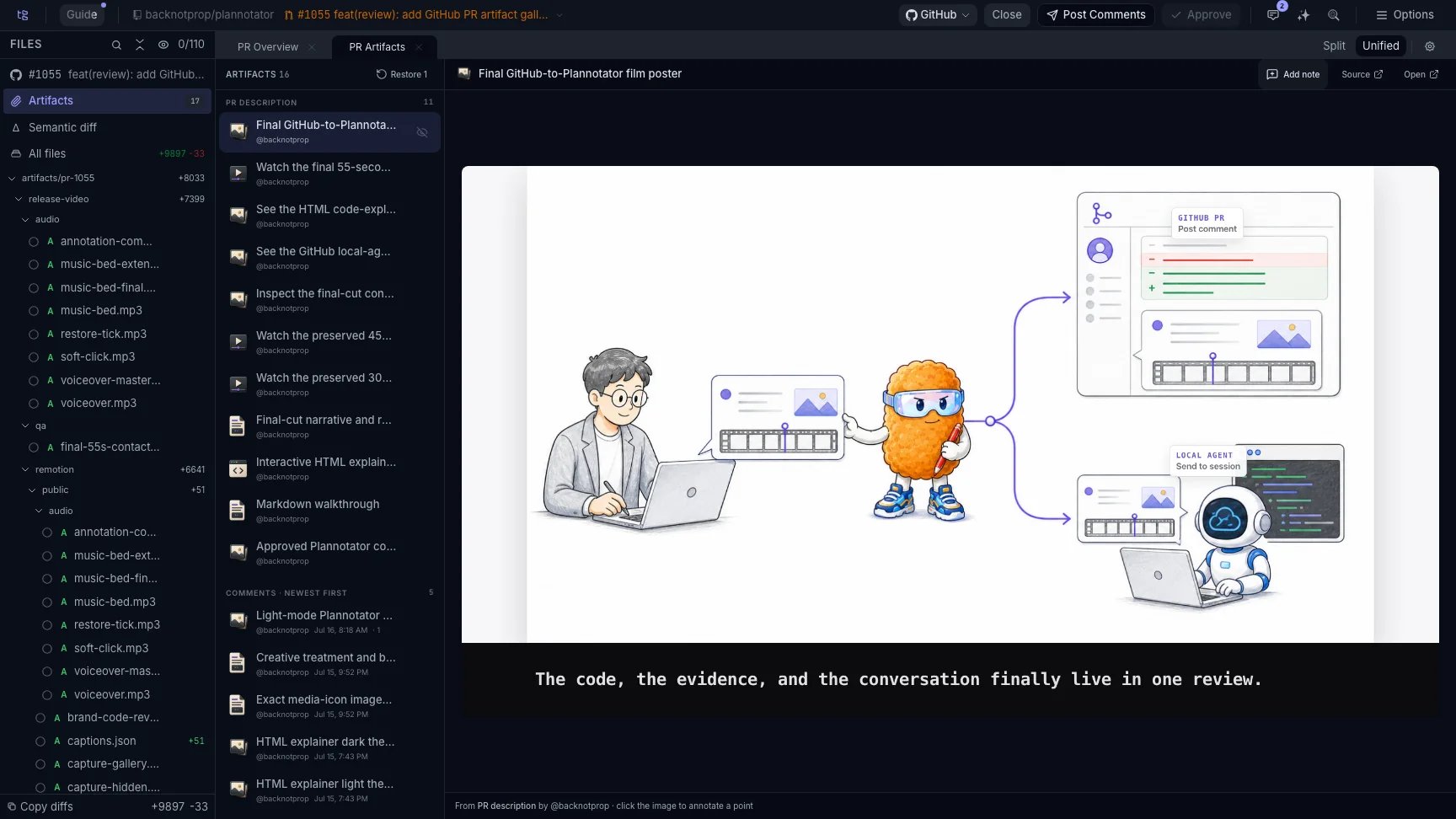The image size is (1456, 819).
Task: Collapse all folders in FILES panel
Action: pyautogui.click(x=140, y=45)
